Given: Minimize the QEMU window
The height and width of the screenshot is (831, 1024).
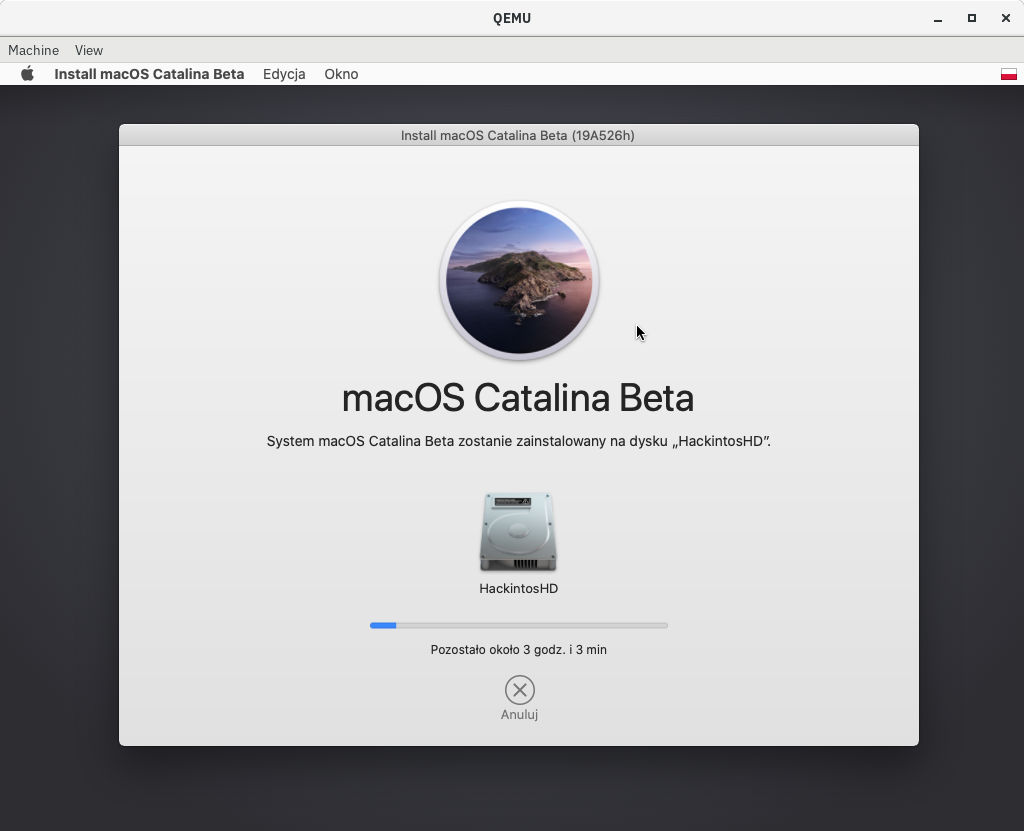Looking at the screenshot, I should point(938,18).
